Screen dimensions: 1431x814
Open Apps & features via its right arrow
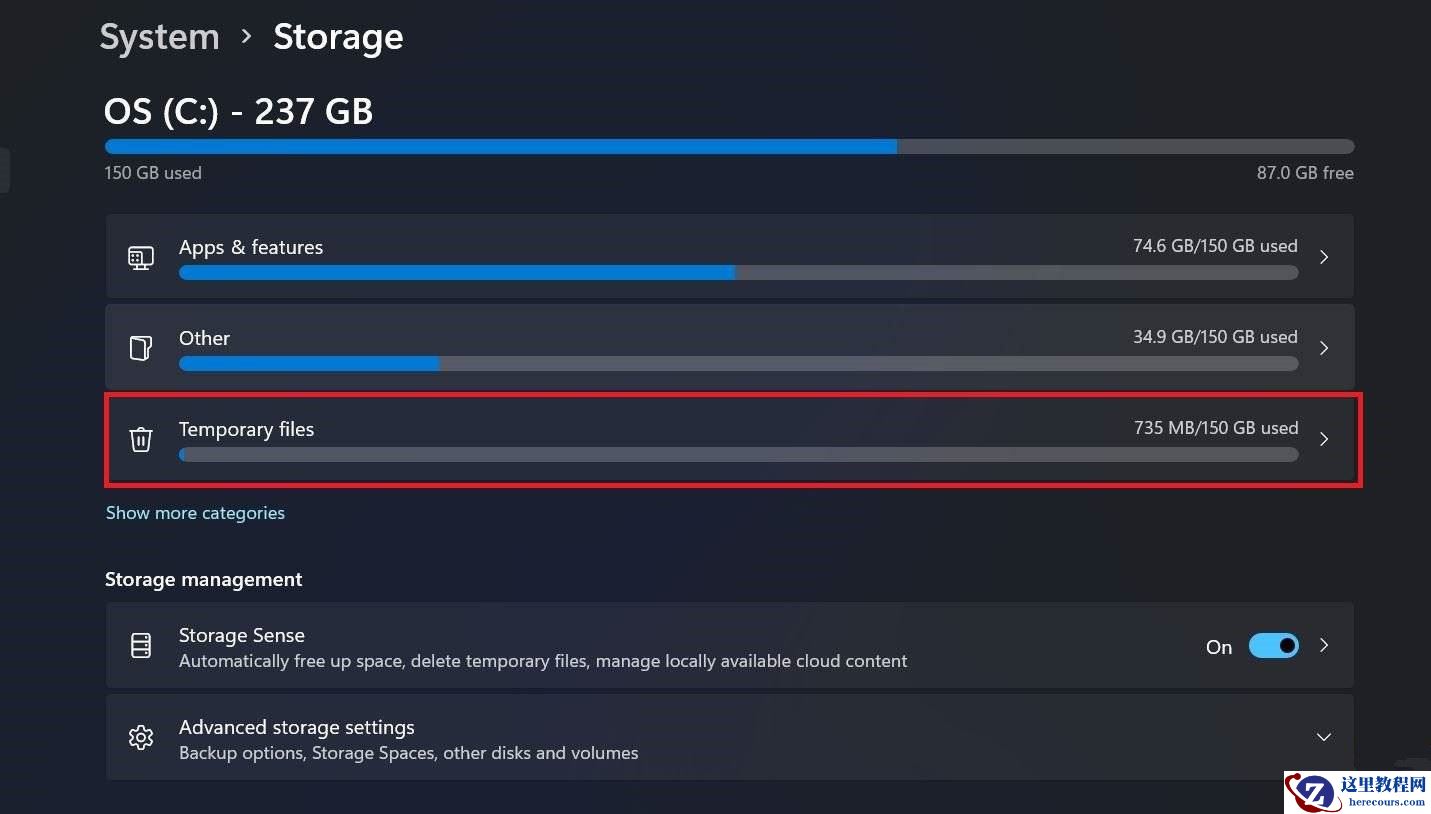[1323, 257]
